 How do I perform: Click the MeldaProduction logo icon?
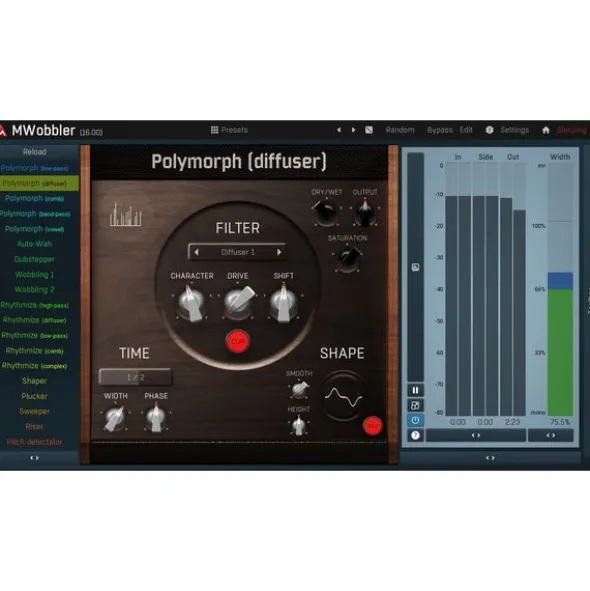[3, 131]
